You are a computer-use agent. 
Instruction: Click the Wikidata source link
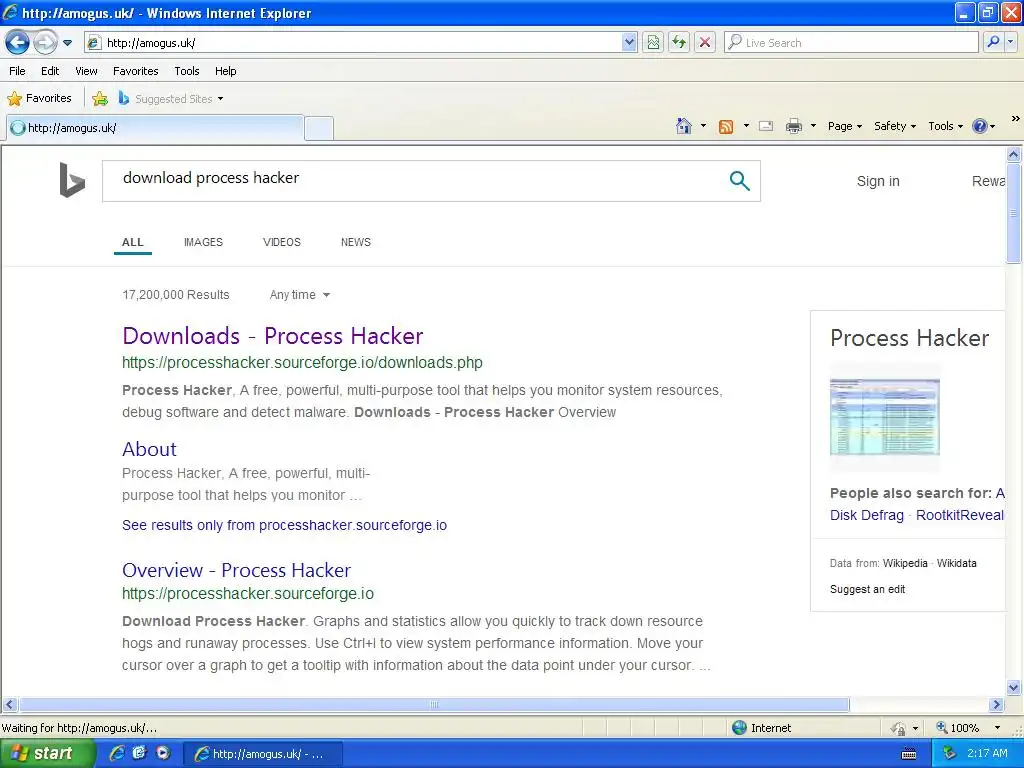pos(957,564)
